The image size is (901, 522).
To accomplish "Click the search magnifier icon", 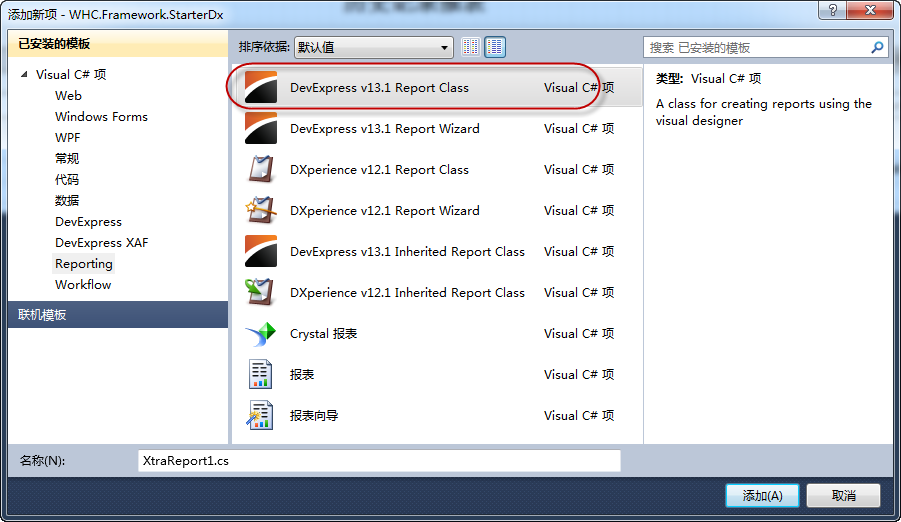I will [877, 48].
